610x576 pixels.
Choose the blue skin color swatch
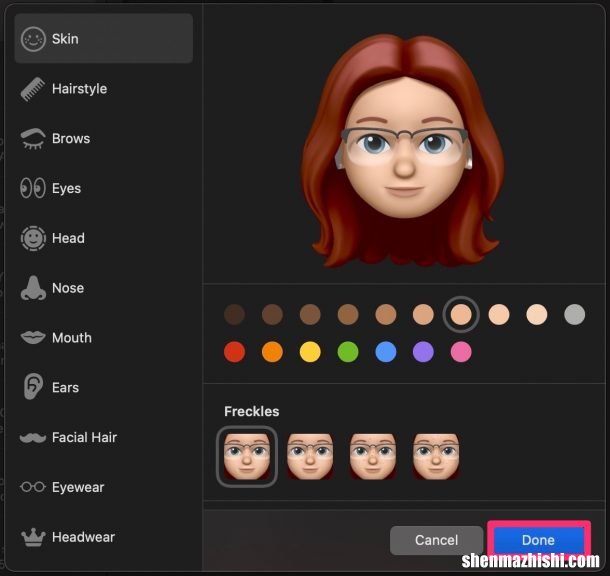click(386, 352)
